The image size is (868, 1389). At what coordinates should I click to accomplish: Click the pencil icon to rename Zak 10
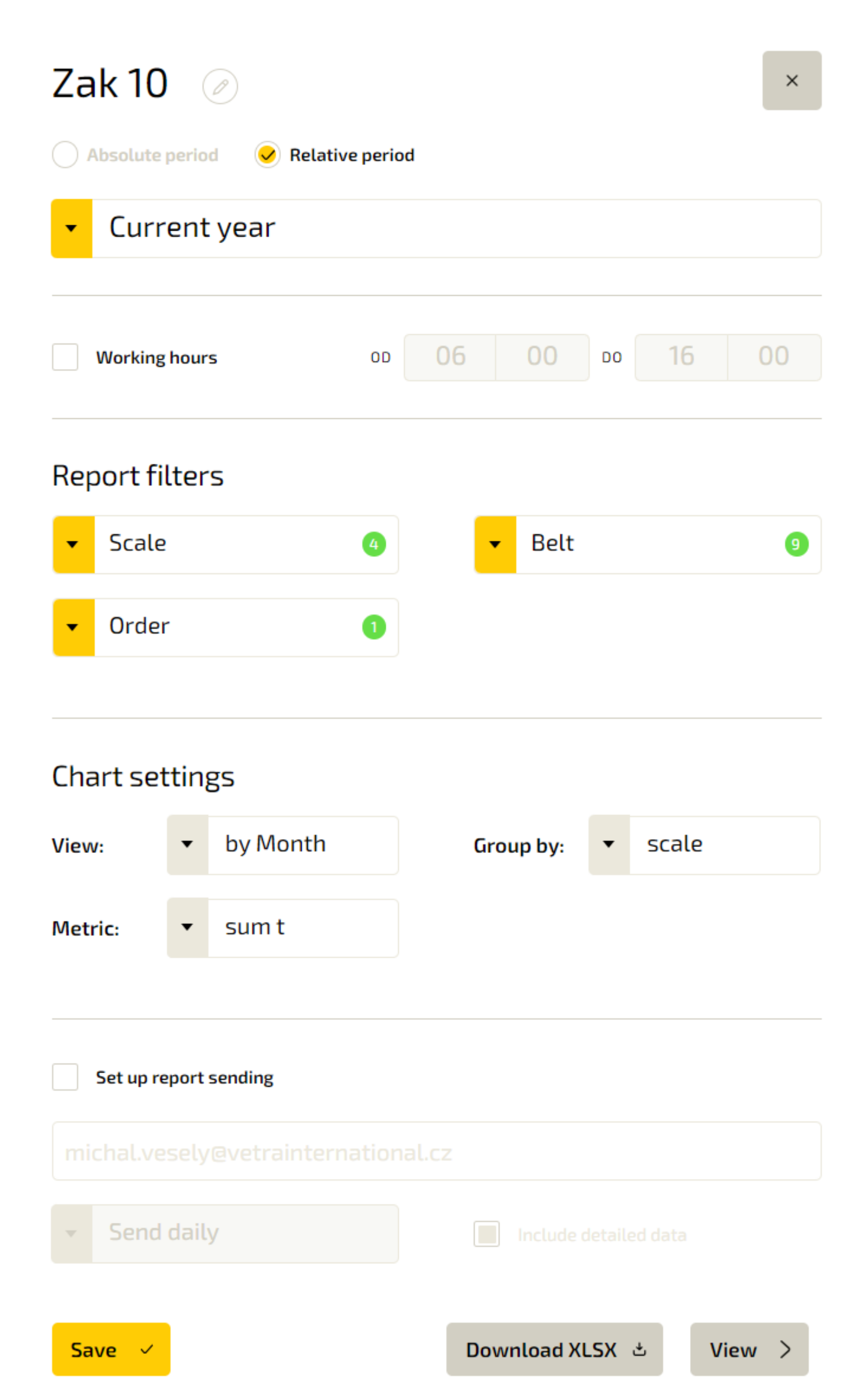(x=220, y=87)
